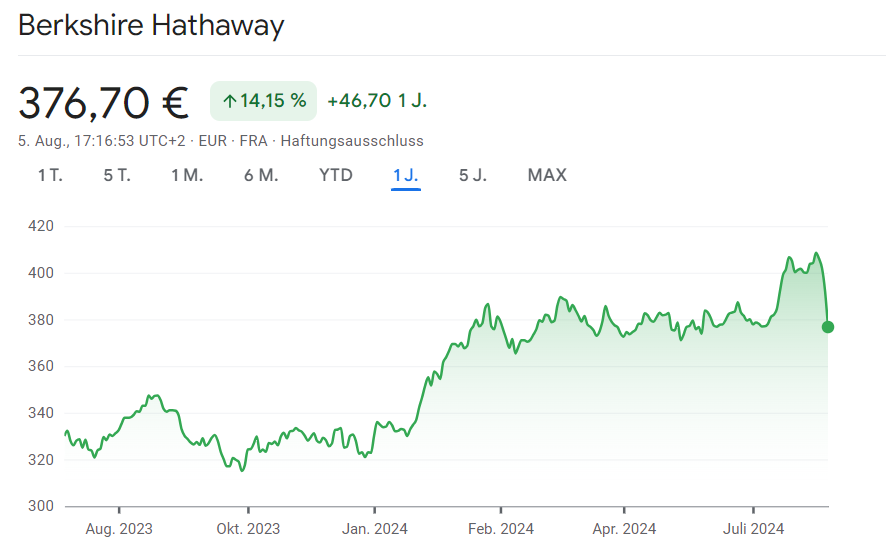This screenshot has width=886, height=560.
Task: Click the Apr. 2024 axis label
Action: [x=624, y=529]
